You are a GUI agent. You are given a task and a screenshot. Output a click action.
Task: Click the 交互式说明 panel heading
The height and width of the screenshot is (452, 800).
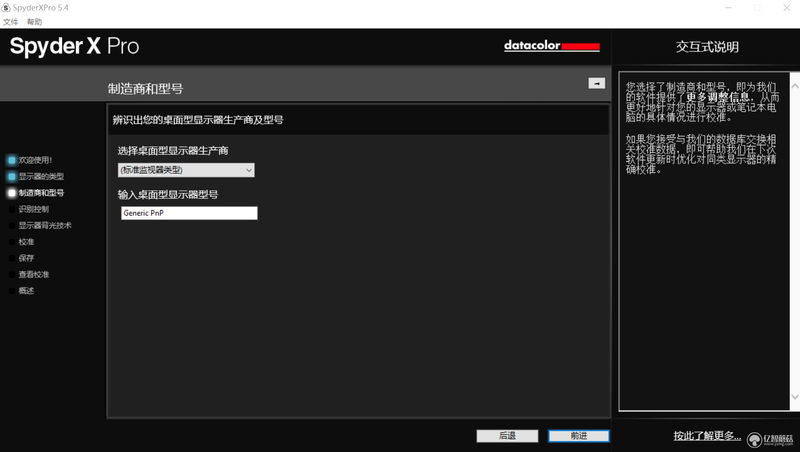(x=707, y=47)
